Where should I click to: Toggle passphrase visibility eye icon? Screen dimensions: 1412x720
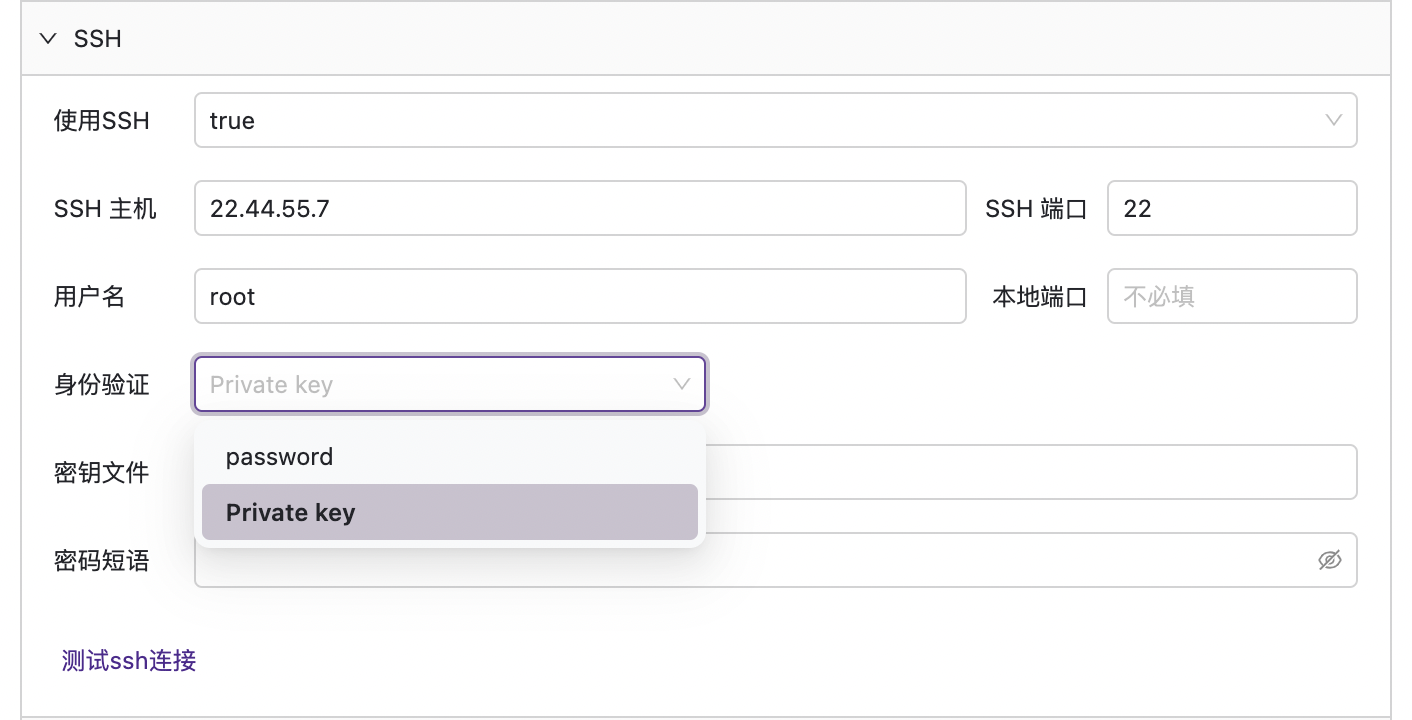click(1329, 560)
